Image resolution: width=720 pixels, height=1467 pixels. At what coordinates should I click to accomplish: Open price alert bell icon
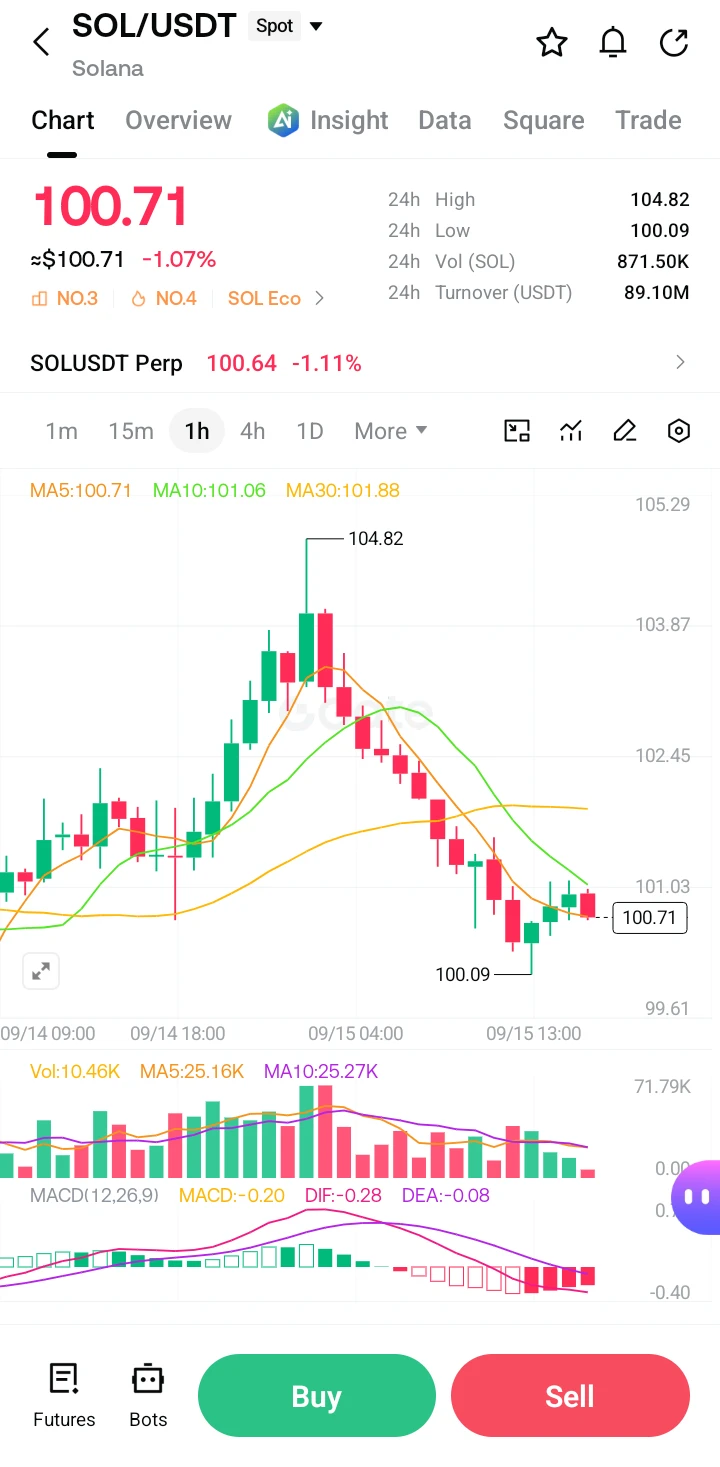click(613, 42)
